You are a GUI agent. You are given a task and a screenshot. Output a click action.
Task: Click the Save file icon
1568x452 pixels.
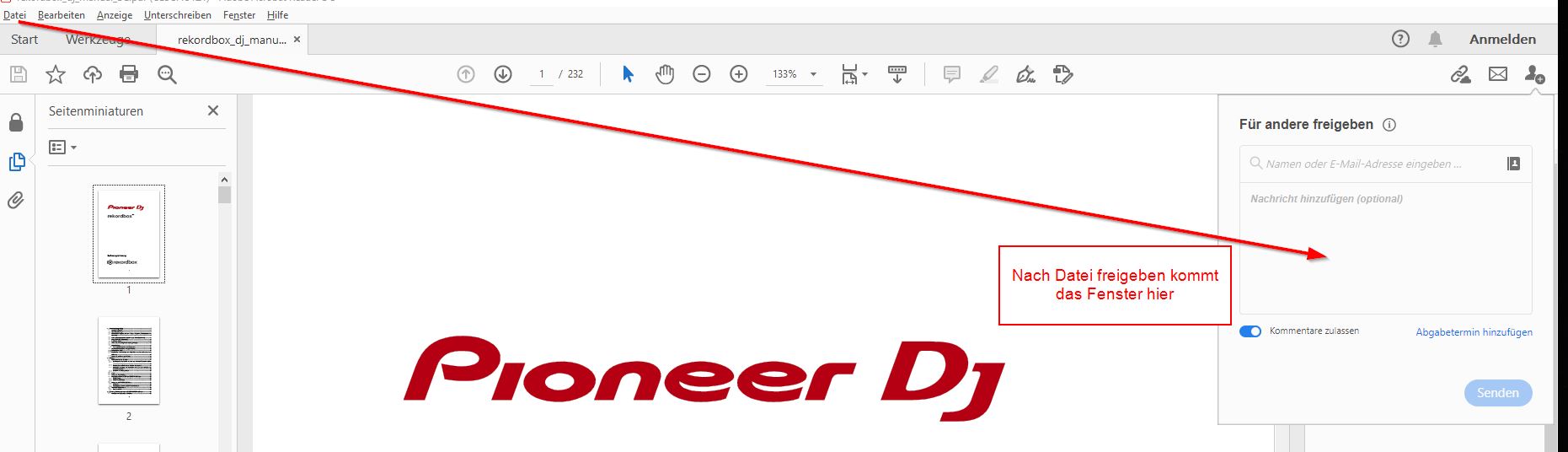(x=19, y=74)
